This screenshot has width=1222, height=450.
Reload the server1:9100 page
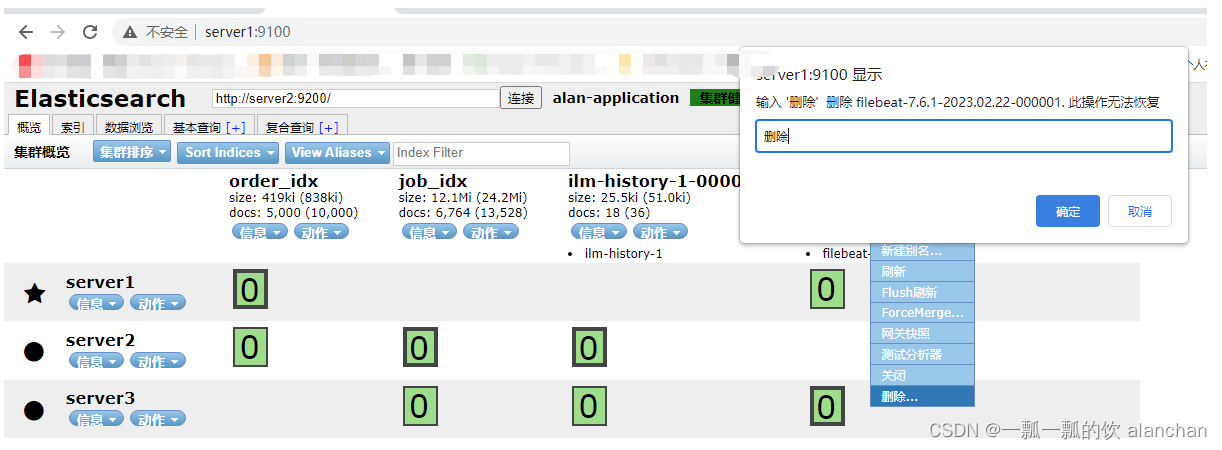[x=90, y=32]
